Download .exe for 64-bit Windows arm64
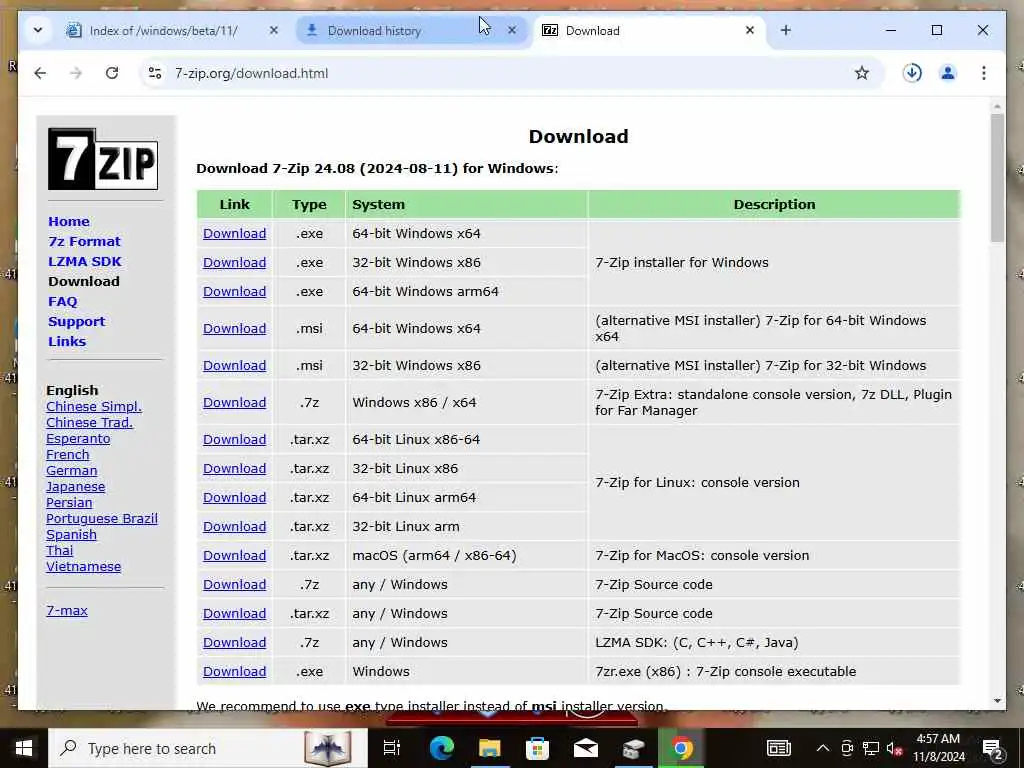The width and height of the screenshot is (1024, 768). (234, 291)
